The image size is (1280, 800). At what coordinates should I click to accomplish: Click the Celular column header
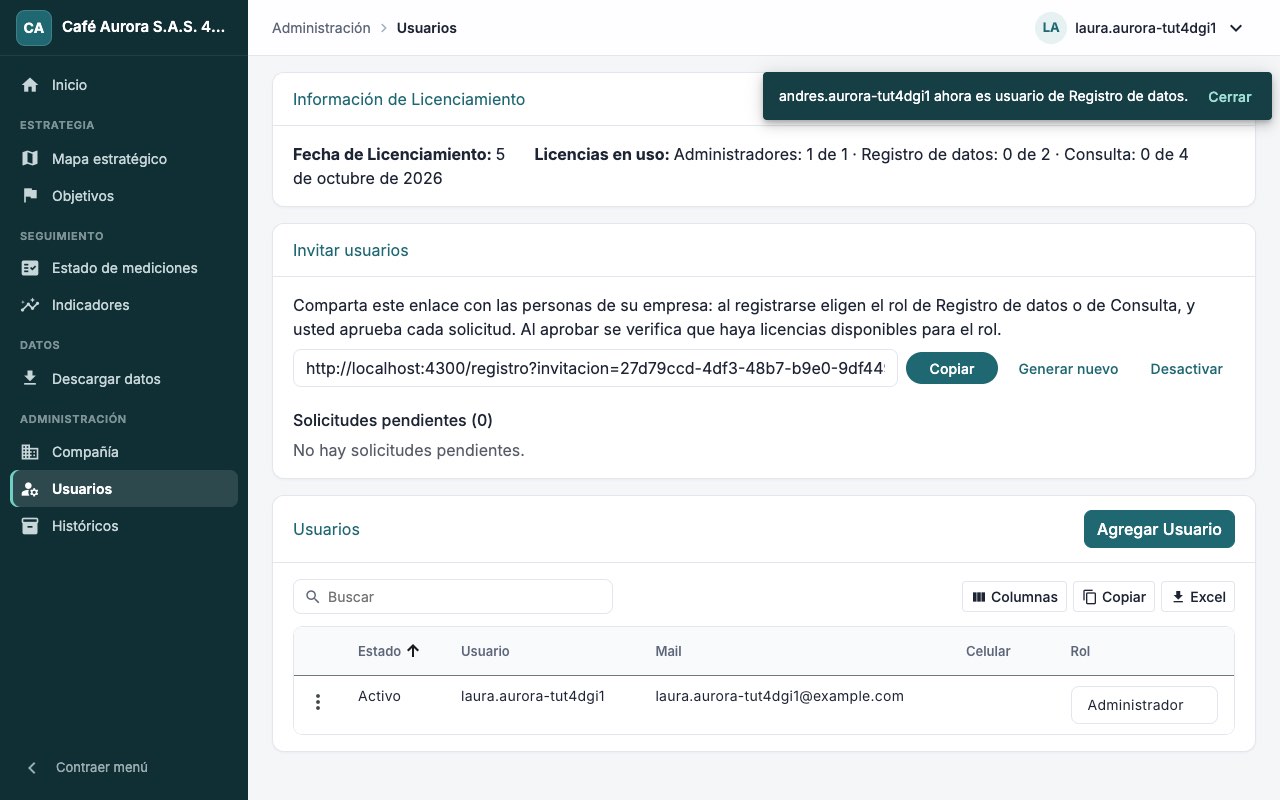(x=988, y=651)
